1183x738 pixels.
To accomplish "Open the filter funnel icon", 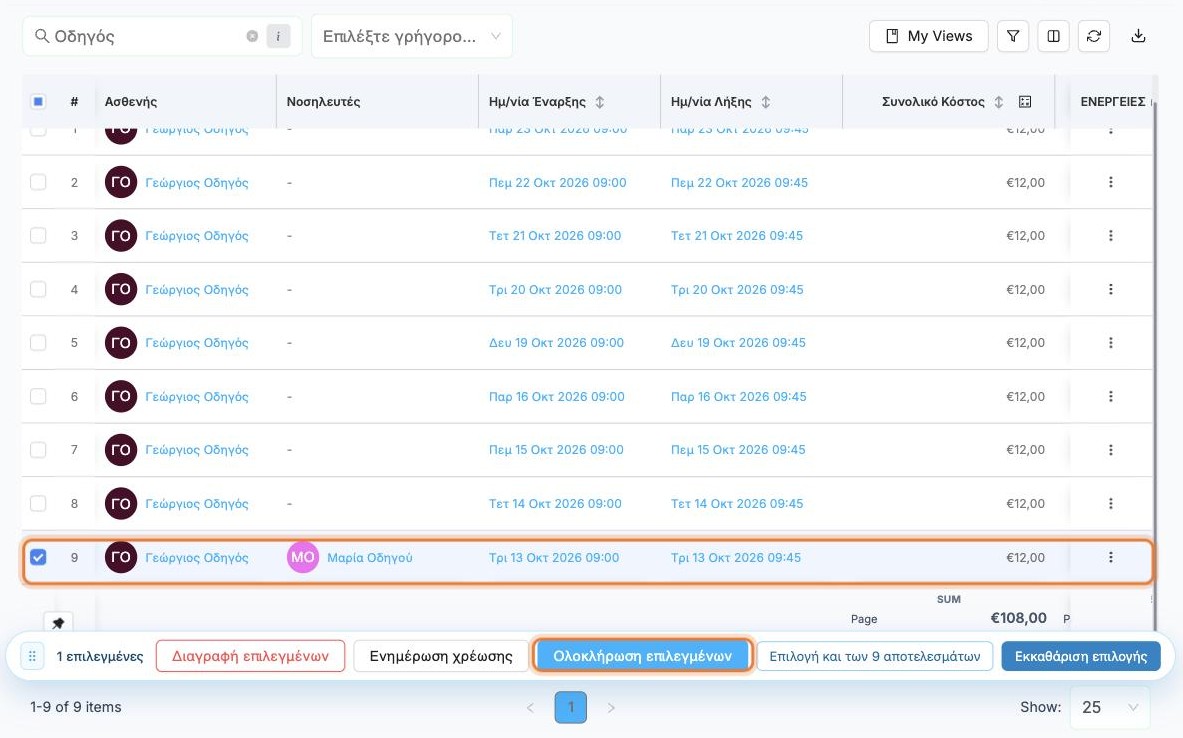I will [x=1013, y=36].
